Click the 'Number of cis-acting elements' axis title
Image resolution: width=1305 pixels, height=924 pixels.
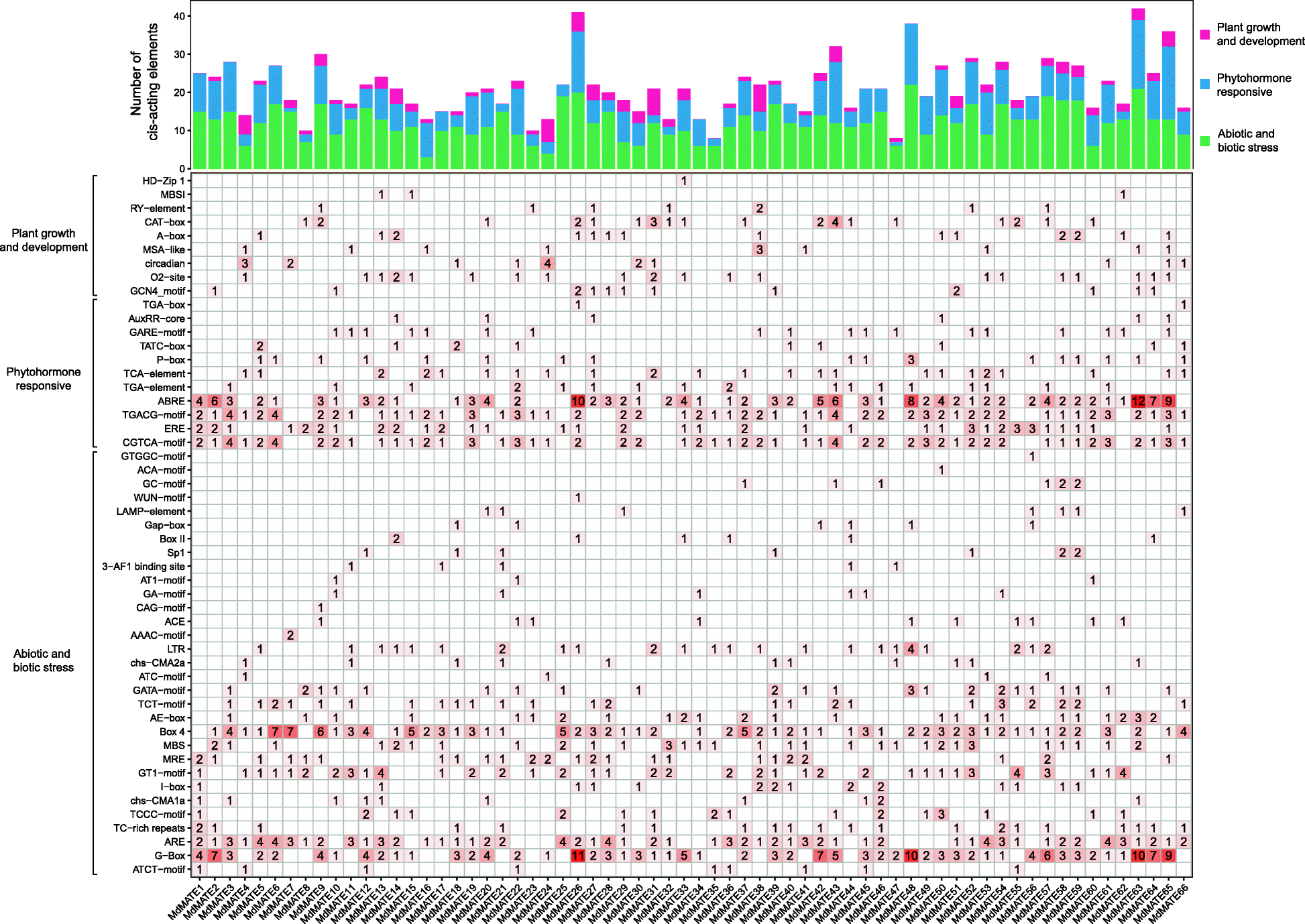pos(144,82)
